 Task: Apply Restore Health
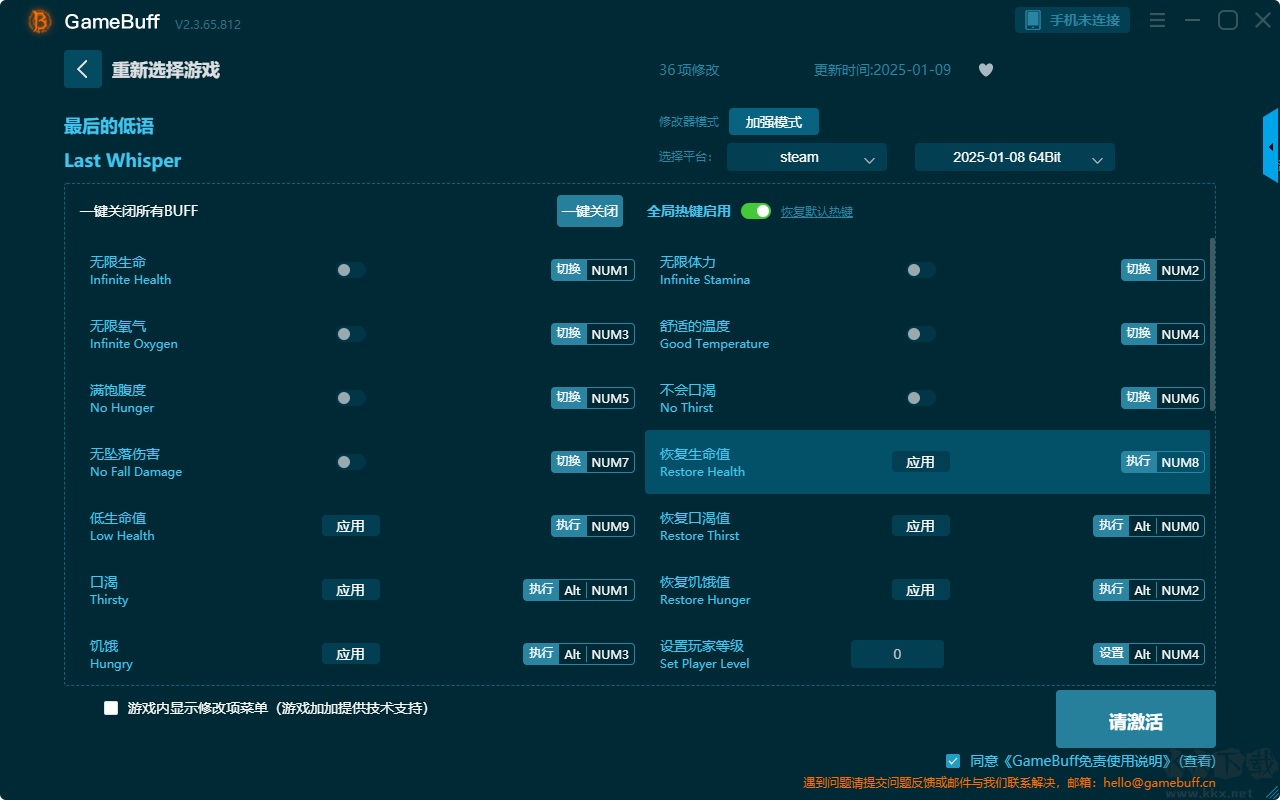[x=921, y=462]
